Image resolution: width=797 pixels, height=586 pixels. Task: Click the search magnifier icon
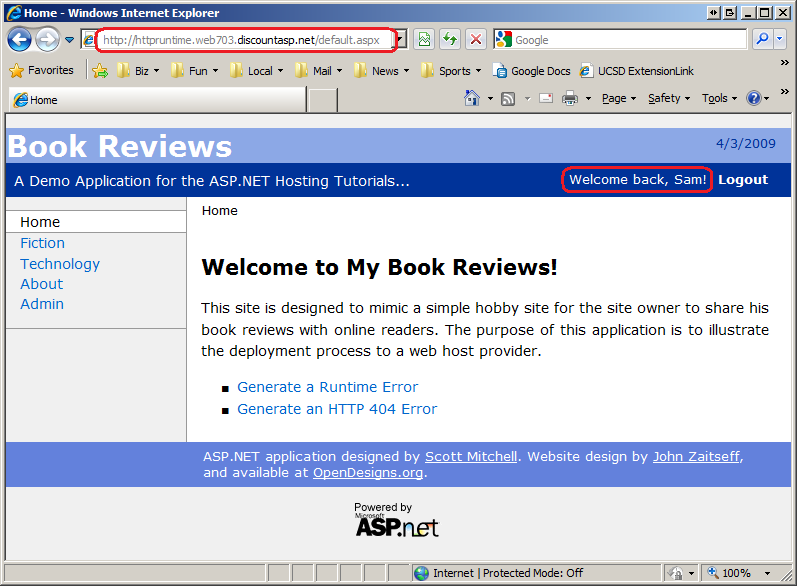pos(762,40)
